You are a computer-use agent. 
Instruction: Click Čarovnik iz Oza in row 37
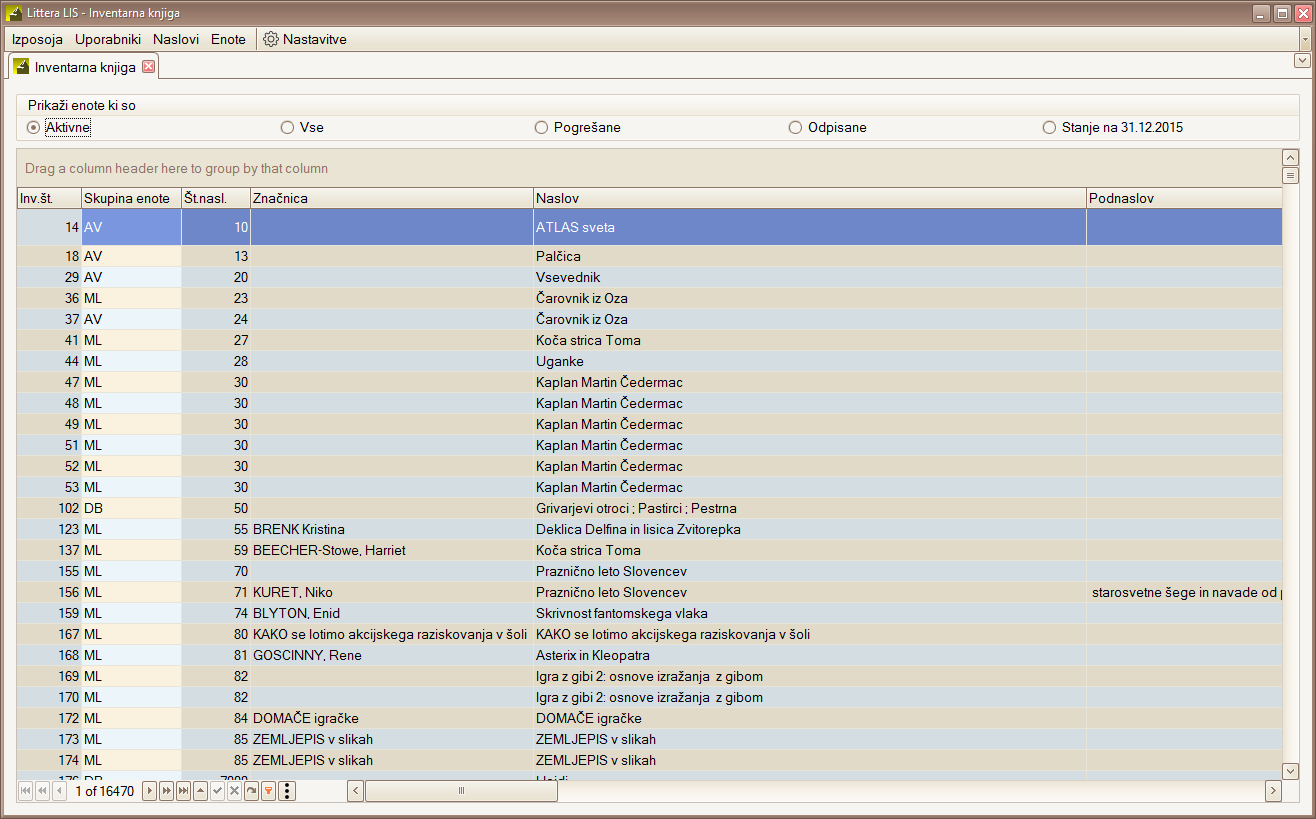coord(810,319)
